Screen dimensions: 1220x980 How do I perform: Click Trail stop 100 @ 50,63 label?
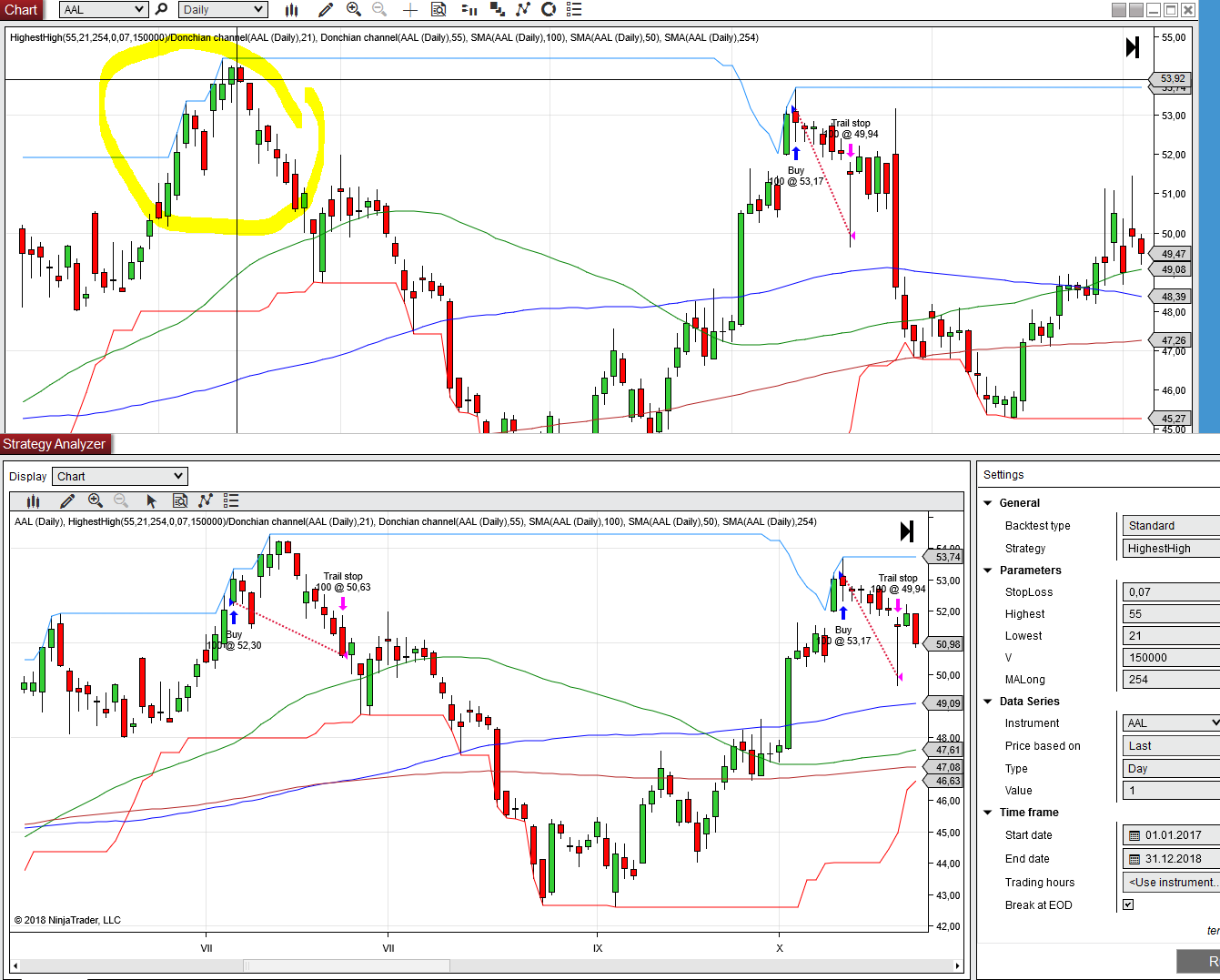tap(343, 581)
